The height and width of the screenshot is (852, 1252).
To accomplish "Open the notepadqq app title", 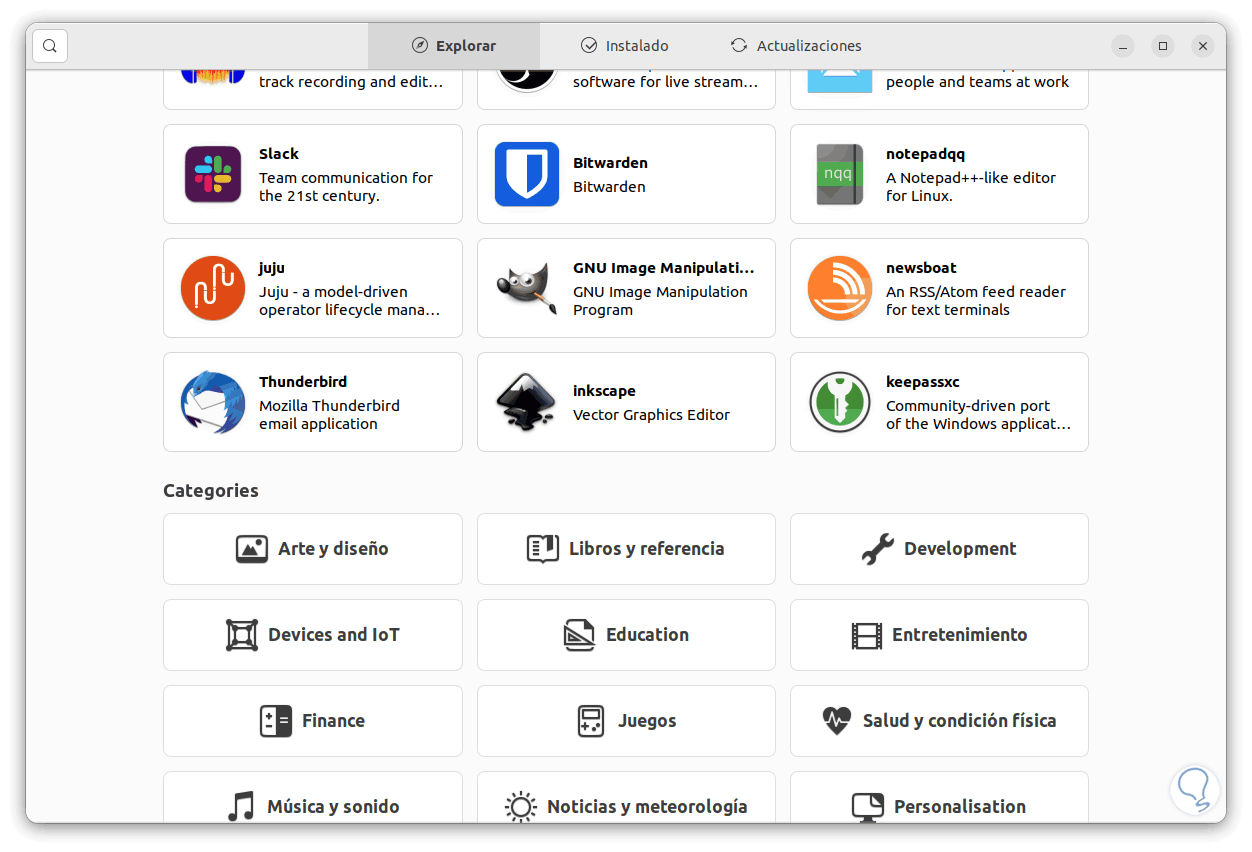I will [925, 154].
